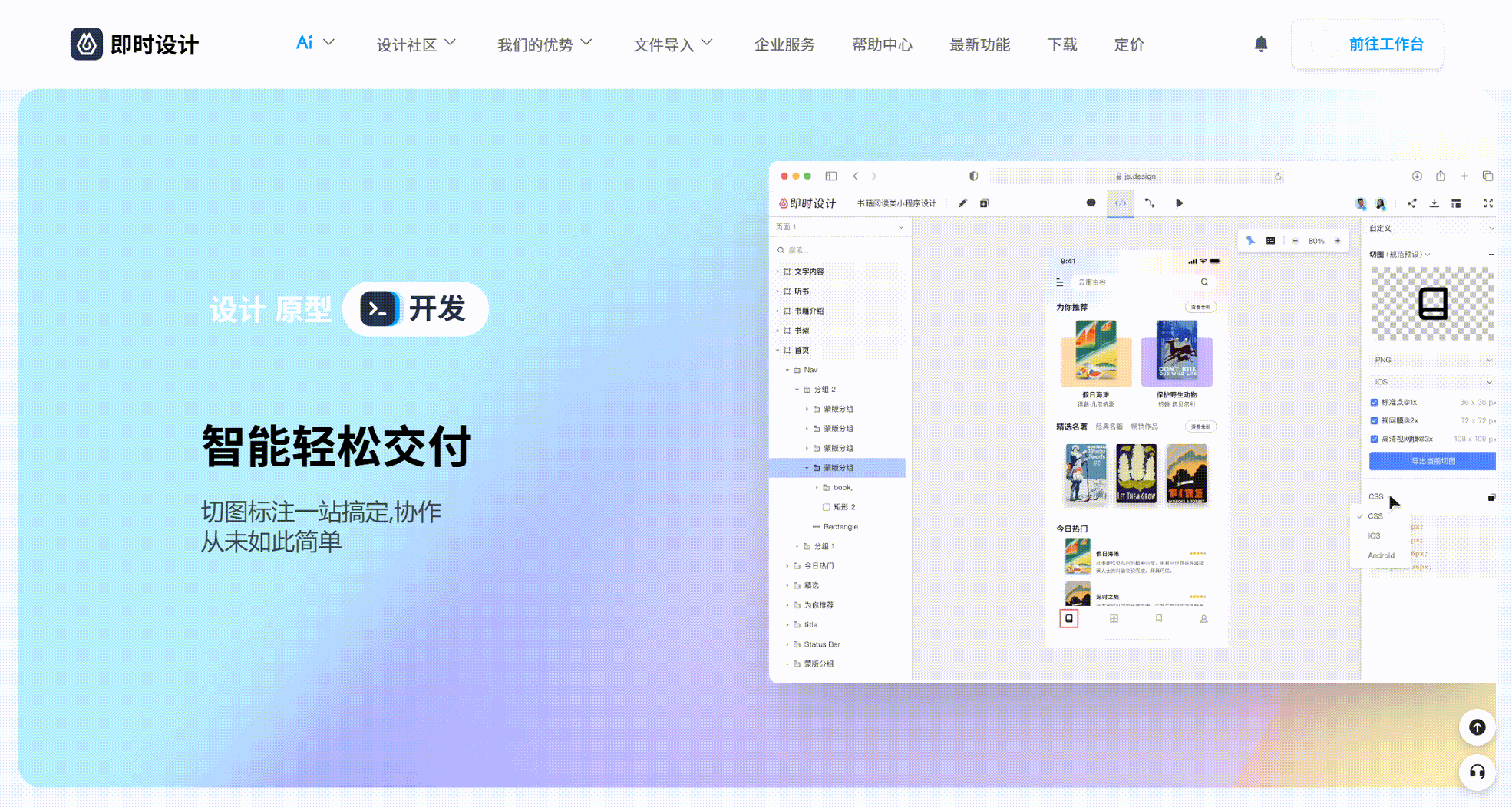1512x807 pixels.
Task: Select CSS in the code language menu
Action: pyautogui.click(x=1375, y=516)
